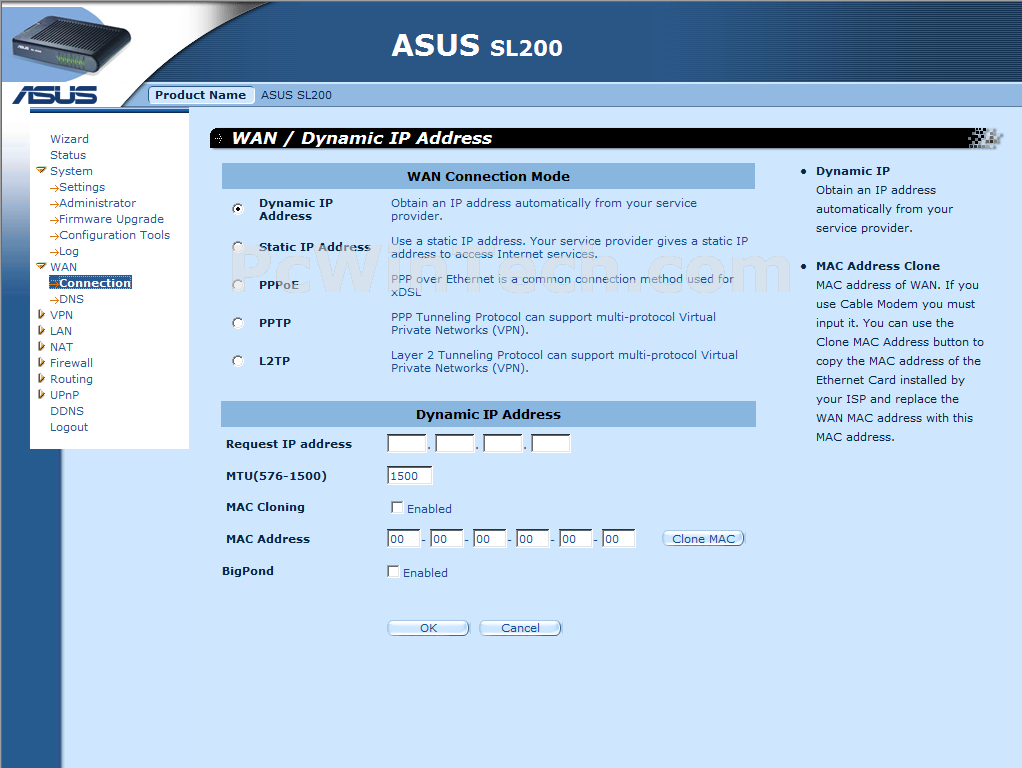Click the second MAC Address byte field
Screen dimensions: 1022x768
446,539
